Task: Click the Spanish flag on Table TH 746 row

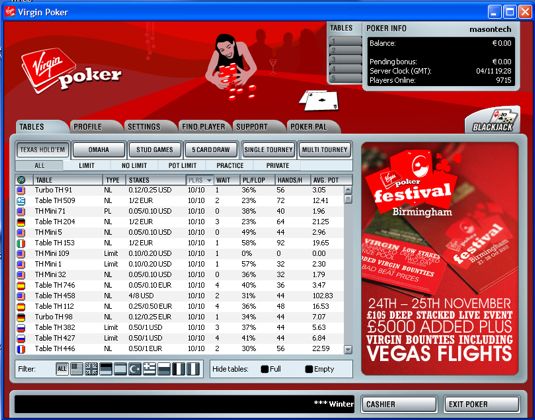Action: click(x=21, y=286)
